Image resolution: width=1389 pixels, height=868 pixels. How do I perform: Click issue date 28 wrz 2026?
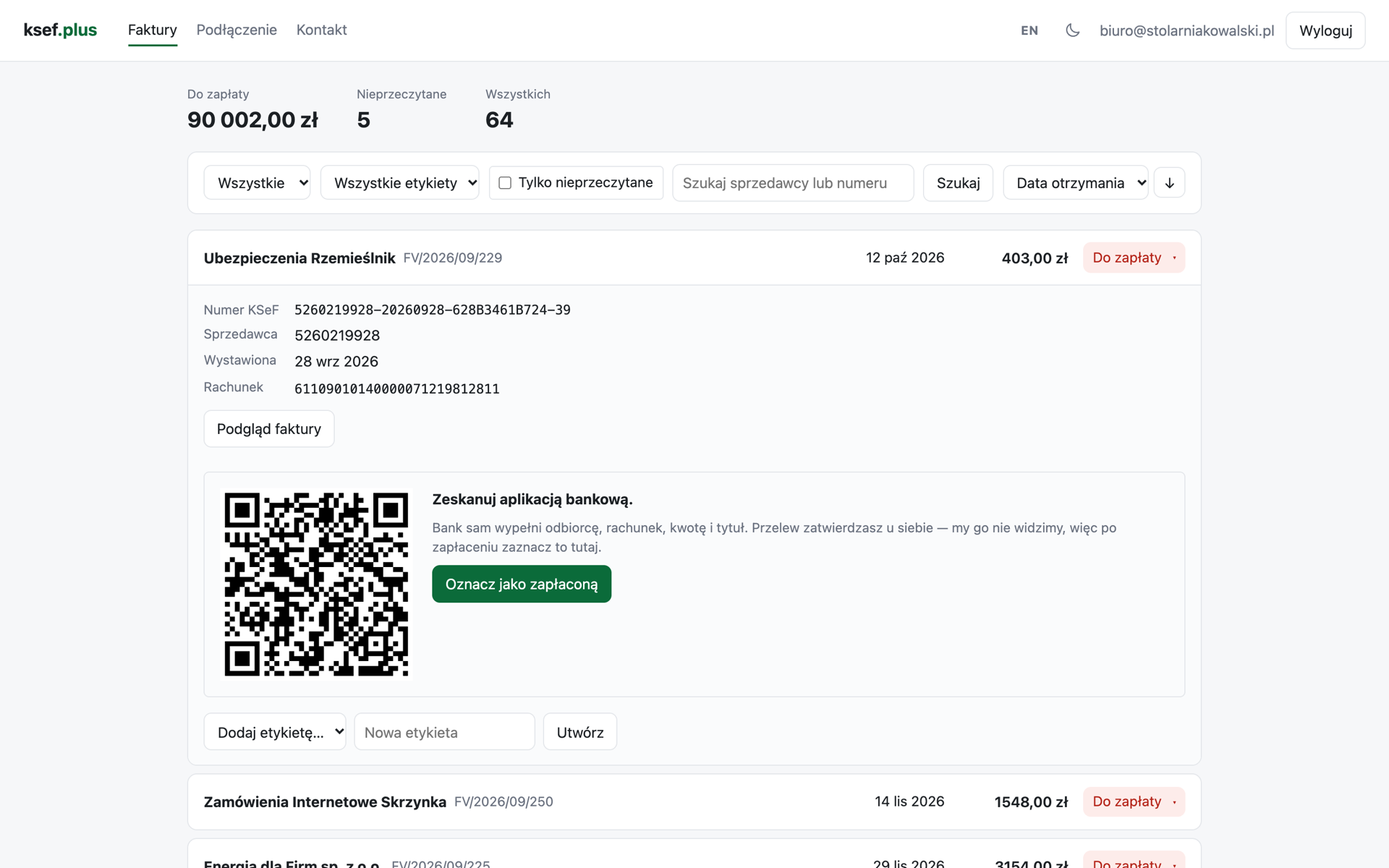point(336,361)
